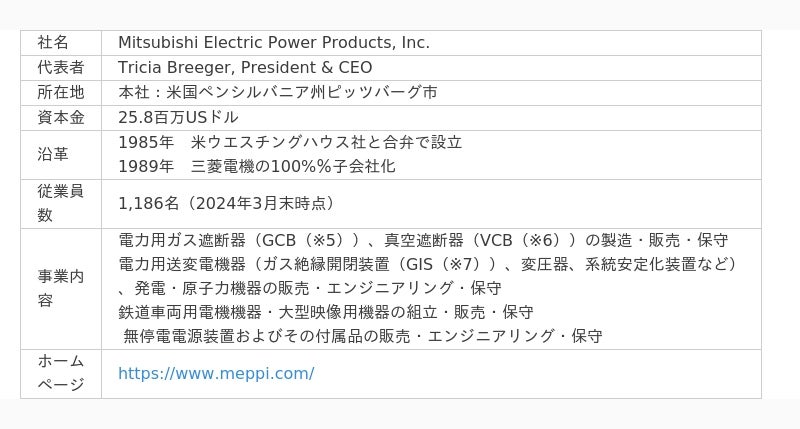The height and width of the screenshot is (429, 800).
Task: Select the 鉄道車両用電機機器 business line
Action: [325, 312]
